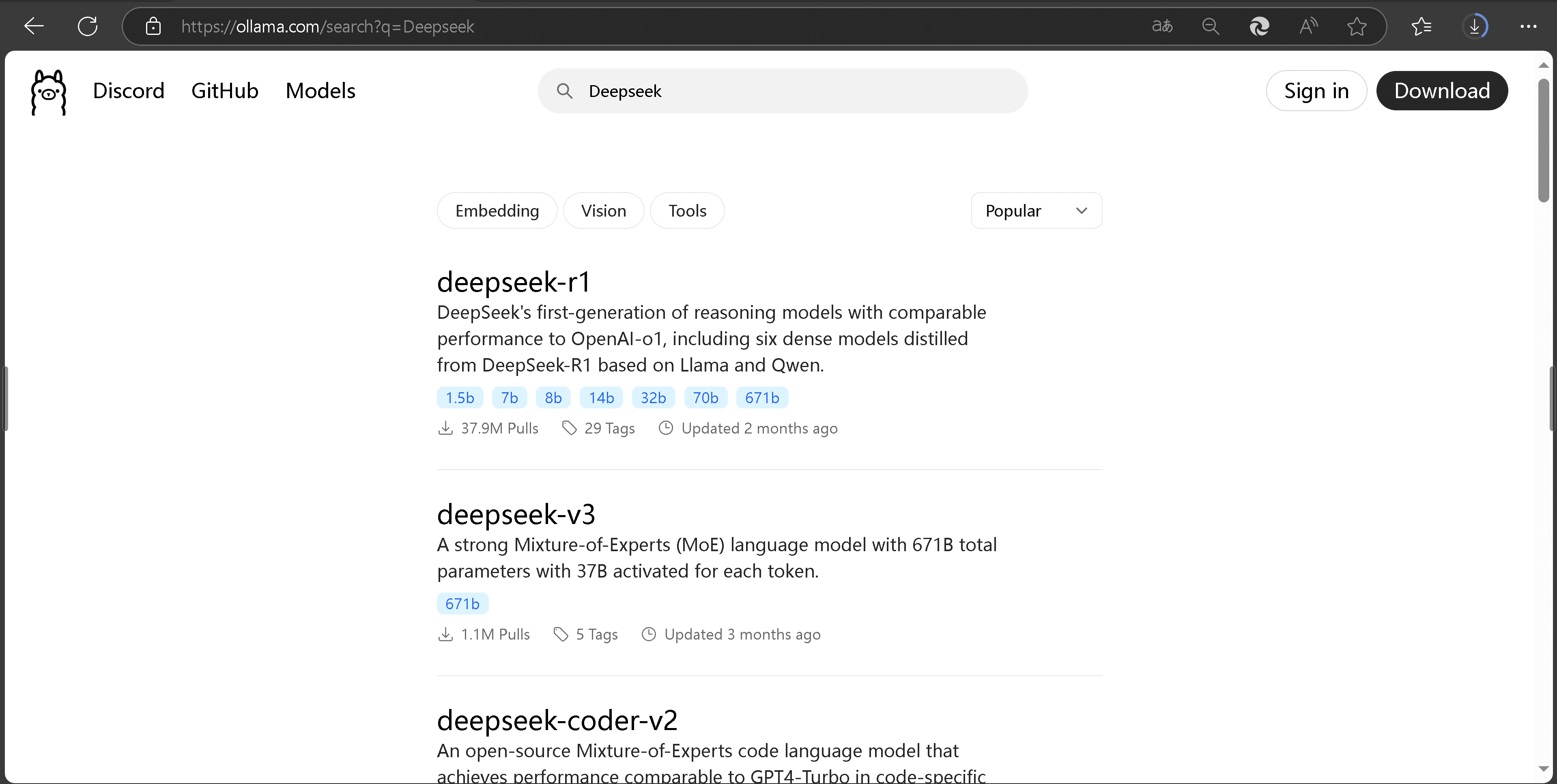Select the 671b tag of deepseek-r1
This screenshot has width=1557, height=784.
pos(762,398)
